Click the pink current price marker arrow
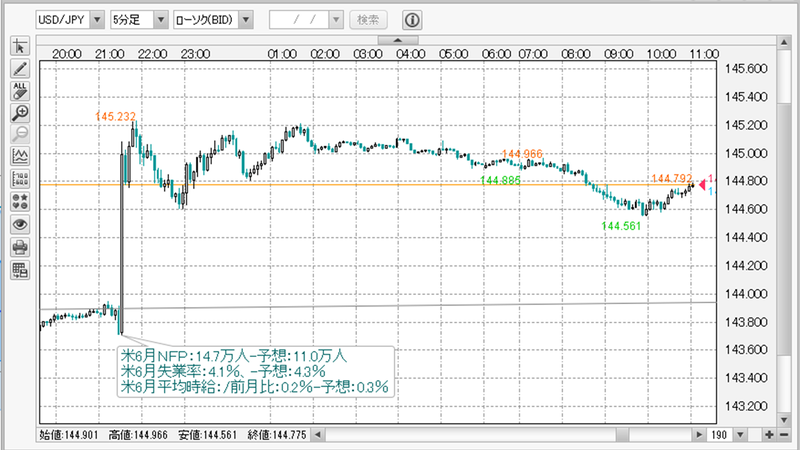Image resolution: width=800 pixels, height=450 pixels. pyautogui.click(x=703, y=184)
